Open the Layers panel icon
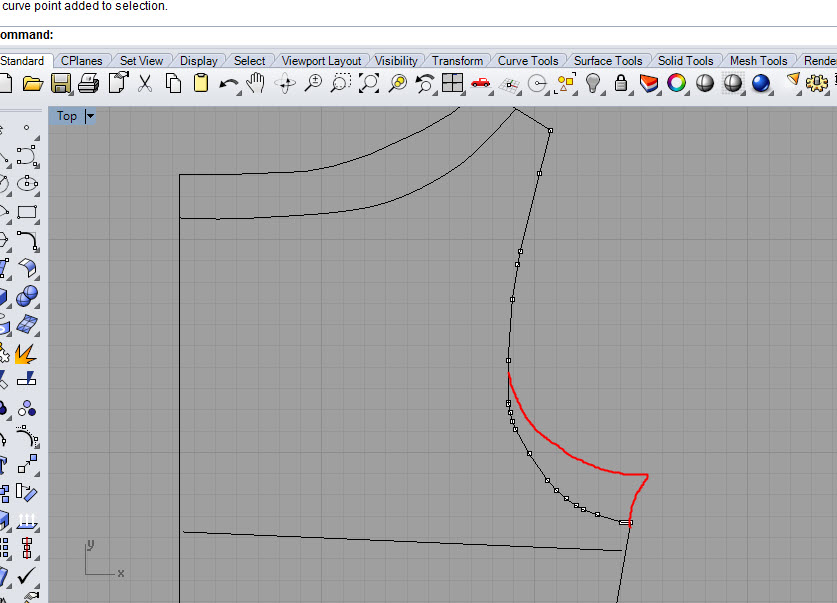The height and width of the screenshot is (603, 837). pos(649,84)
